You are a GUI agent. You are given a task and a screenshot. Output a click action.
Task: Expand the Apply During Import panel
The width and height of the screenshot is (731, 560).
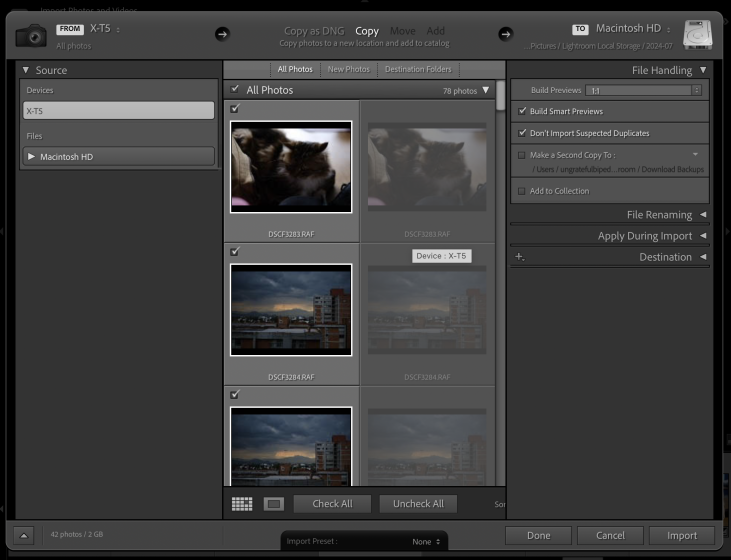tap(703, 235)
